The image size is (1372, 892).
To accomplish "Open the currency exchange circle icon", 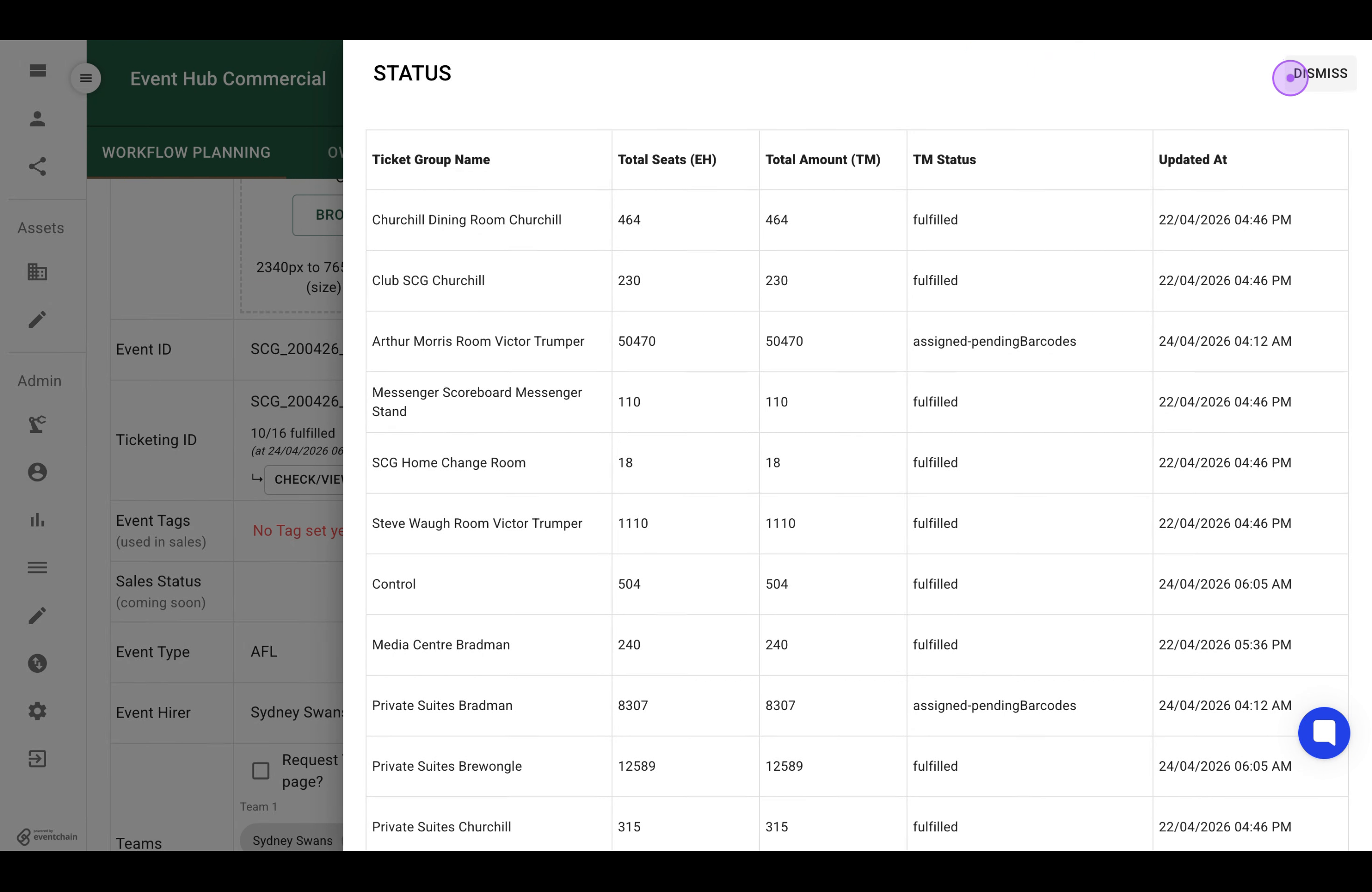I will point(37,663).
